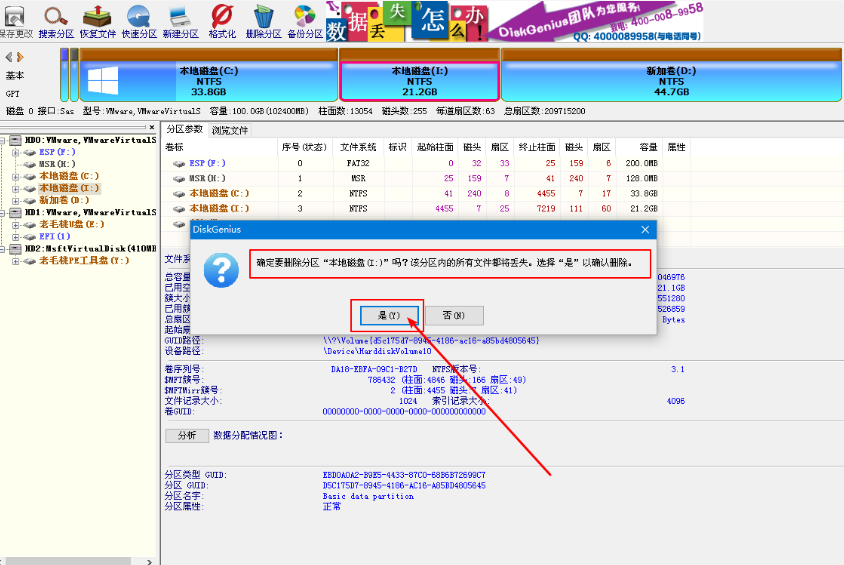Click the FAT32 file system cell
844x565 pixels.
[x=357, y=163]
